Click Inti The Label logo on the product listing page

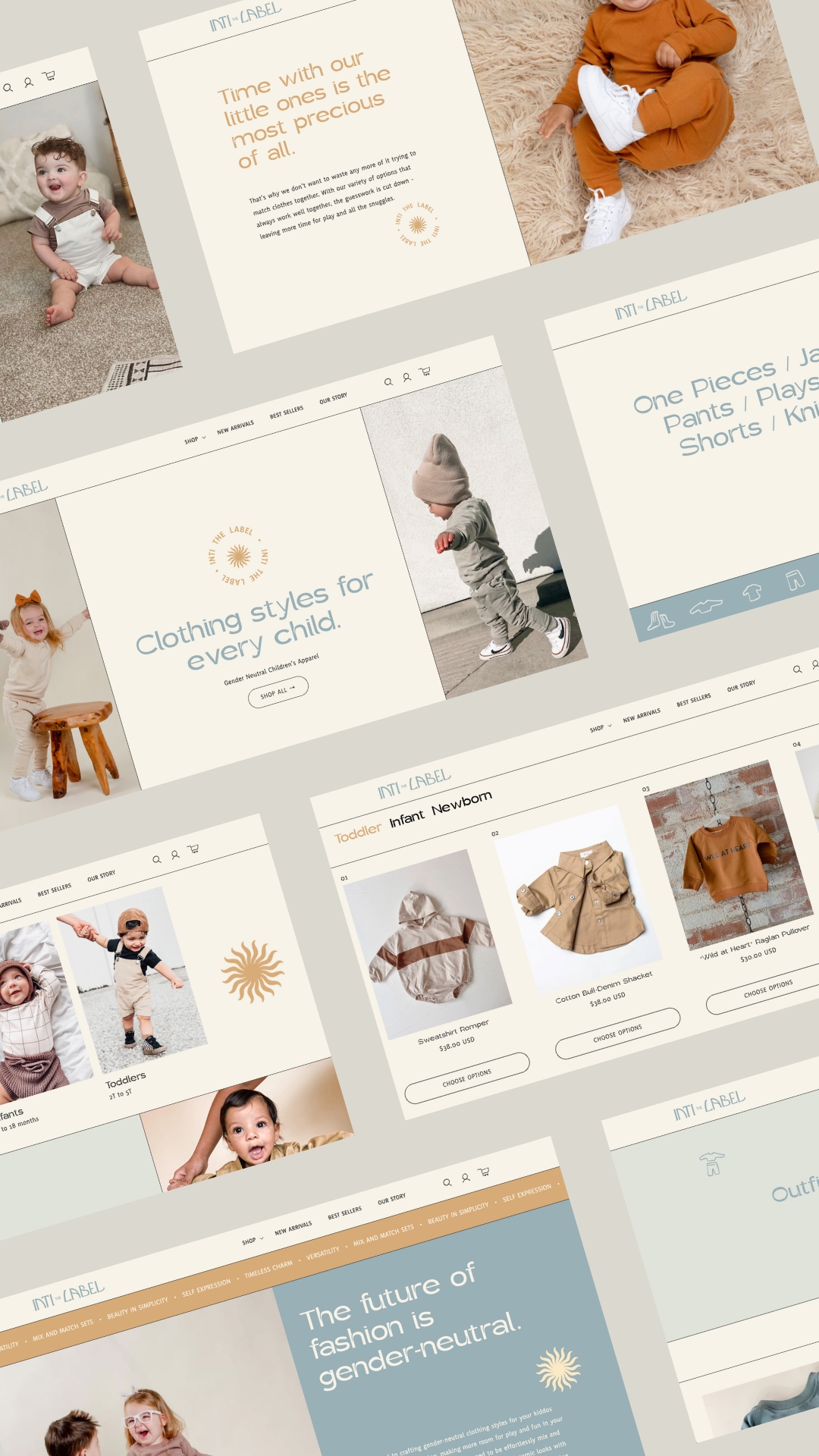[414, 784]
